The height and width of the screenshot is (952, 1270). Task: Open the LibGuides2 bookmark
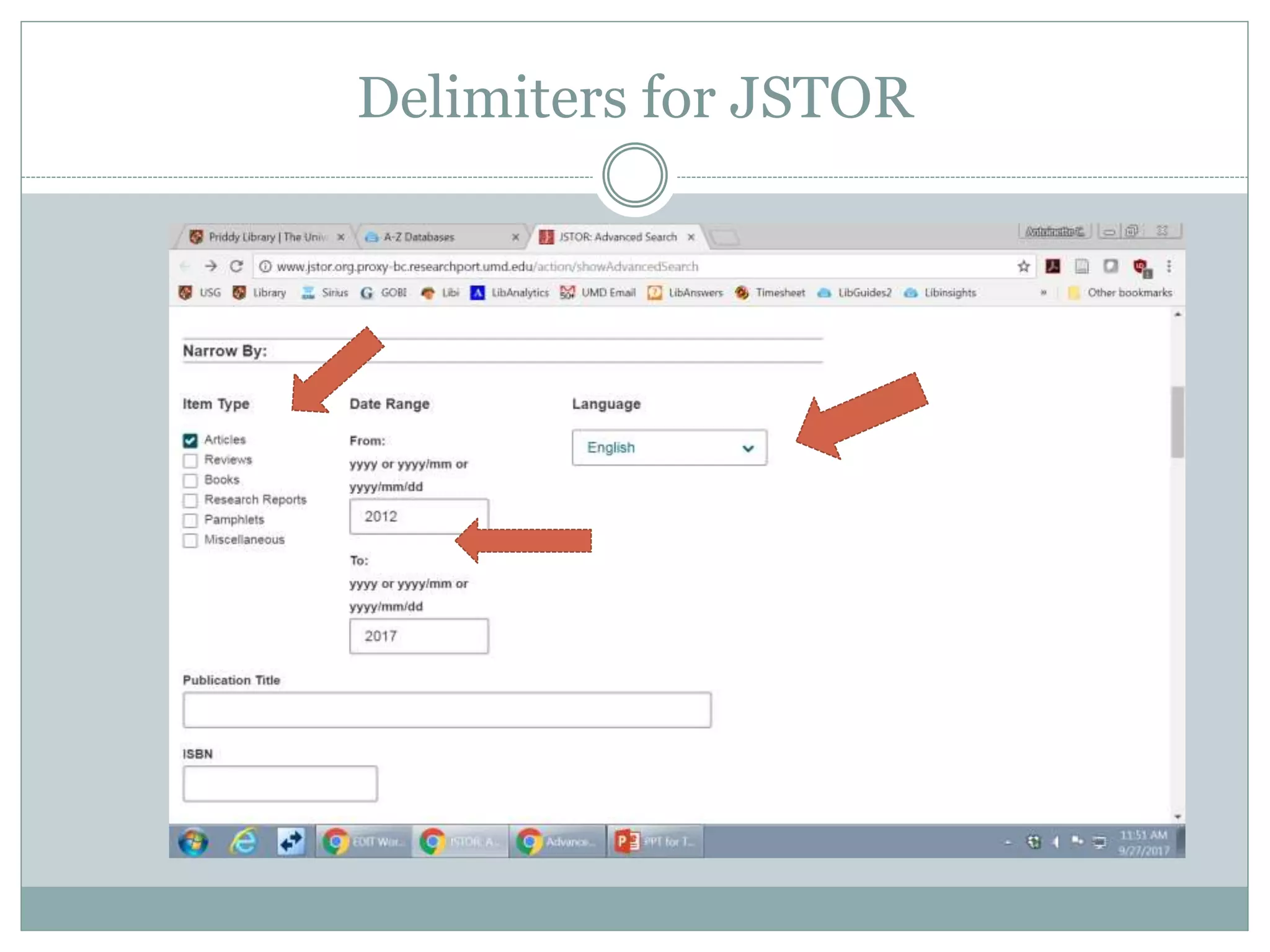coord(854,293)
